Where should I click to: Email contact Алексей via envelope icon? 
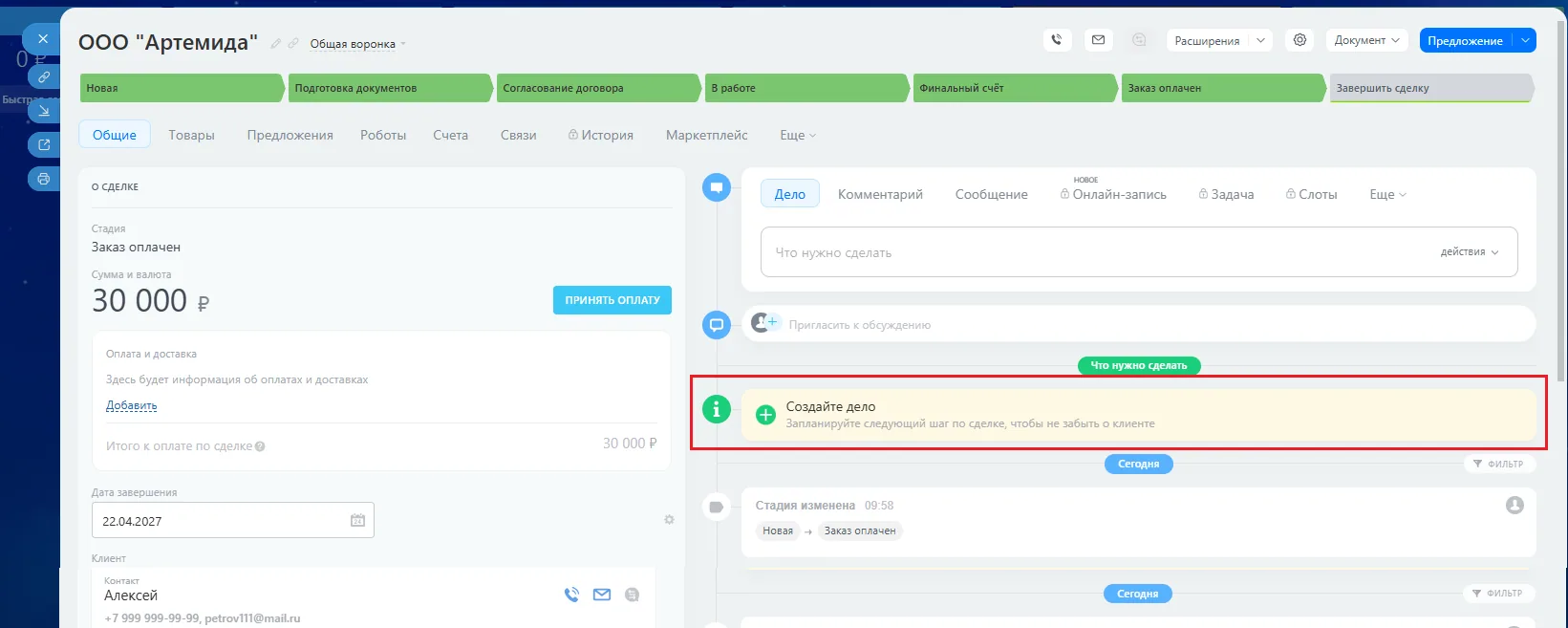tap(602, 595)
